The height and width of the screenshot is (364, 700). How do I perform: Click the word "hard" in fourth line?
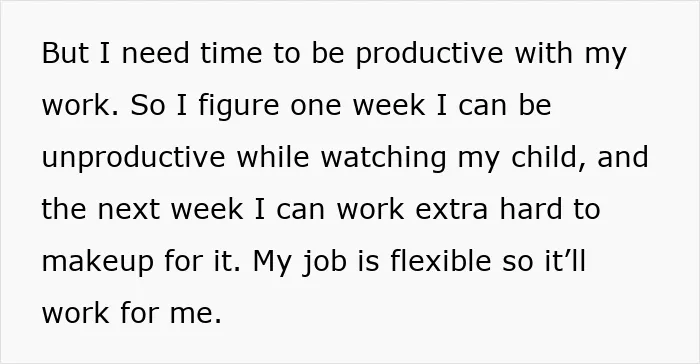pyautogui.click(x=531, y=209)
